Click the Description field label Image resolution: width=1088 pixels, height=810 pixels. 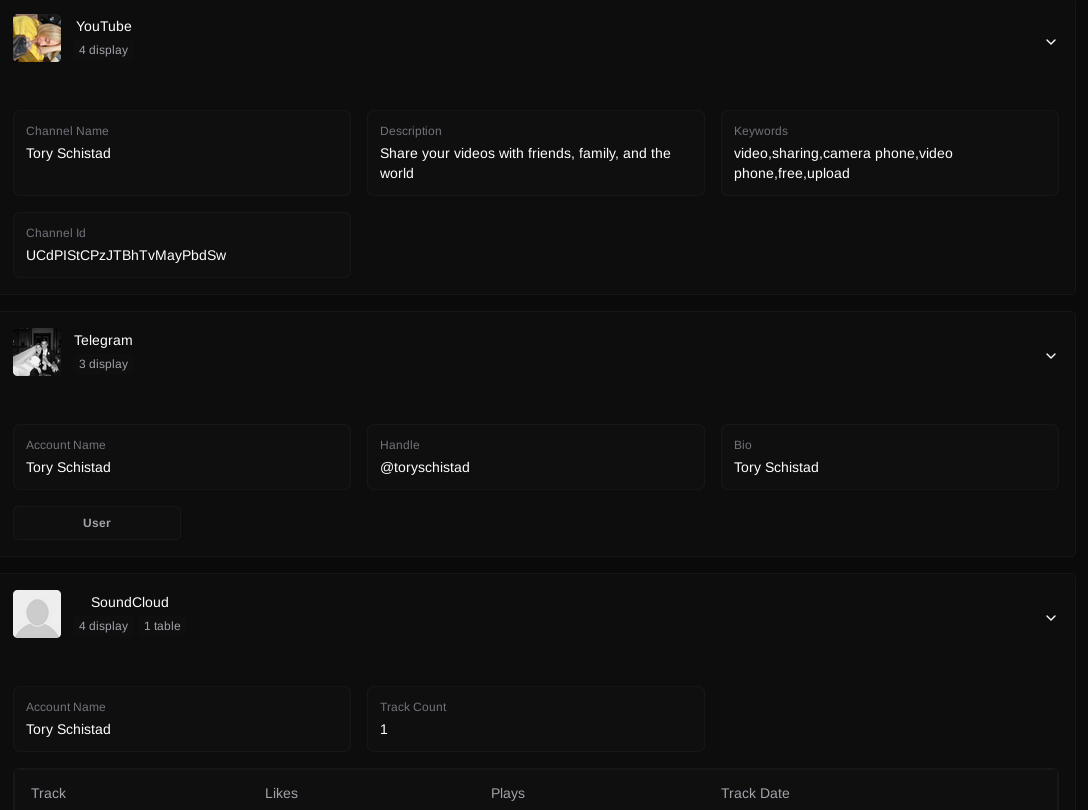pos(411,131)
